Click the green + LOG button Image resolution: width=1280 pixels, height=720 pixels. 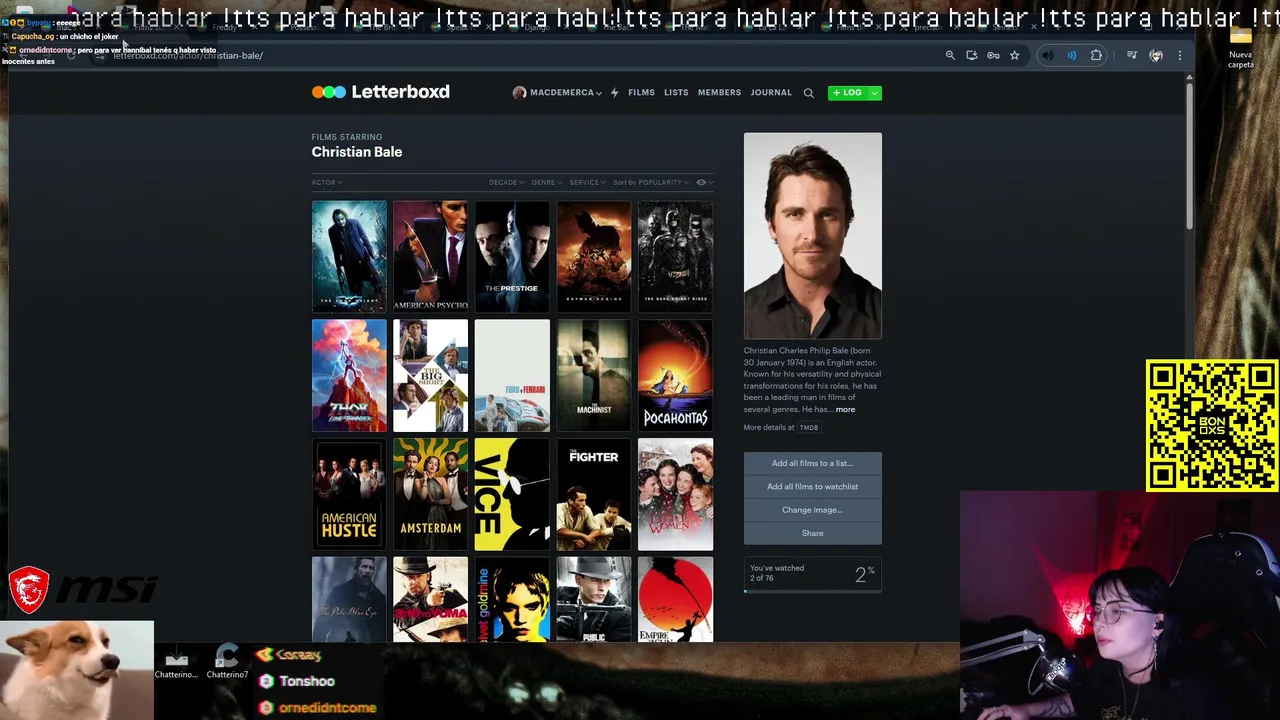[848, 93]
